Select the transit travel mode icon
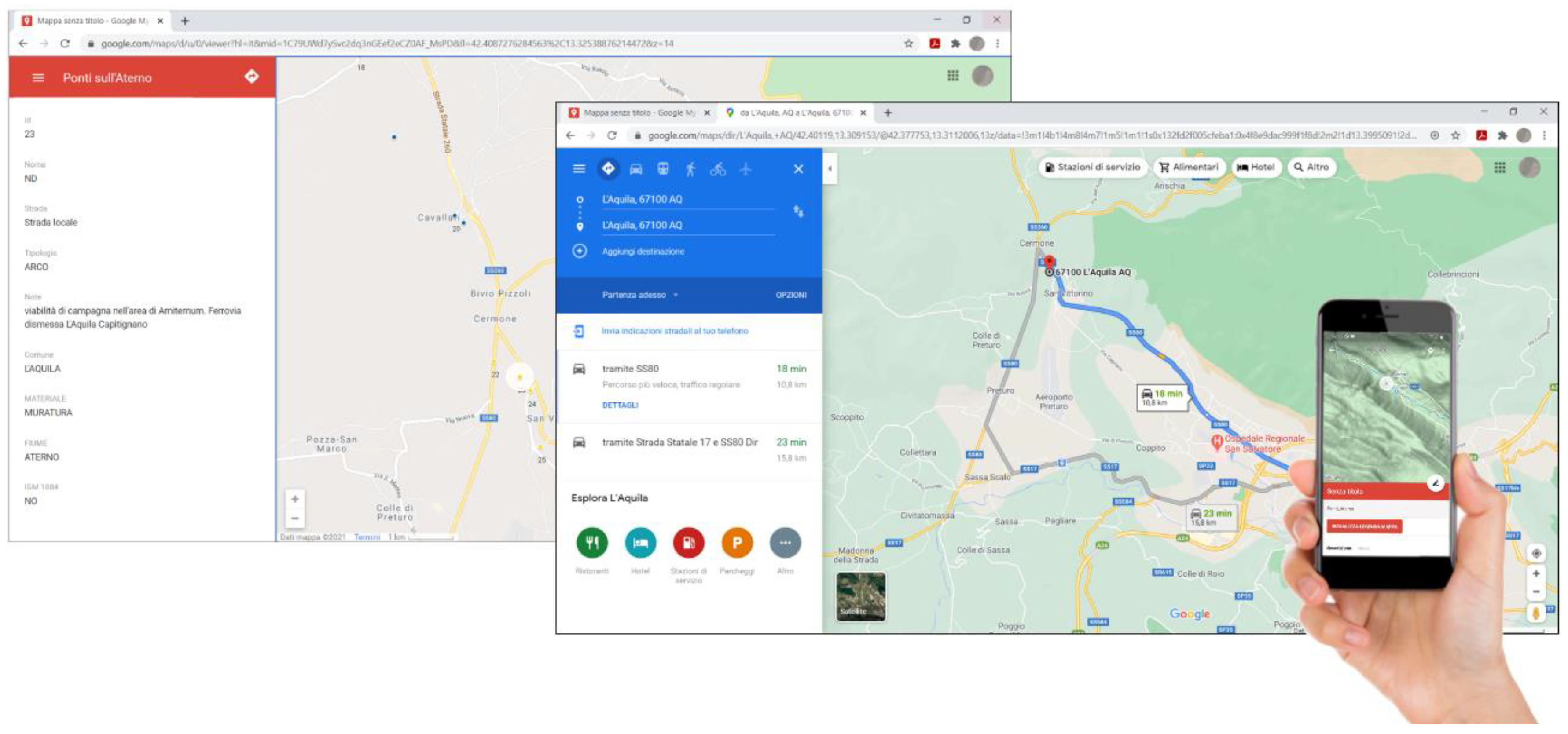1568x734 pixels. pyautogui.click(x=663, y=170)
